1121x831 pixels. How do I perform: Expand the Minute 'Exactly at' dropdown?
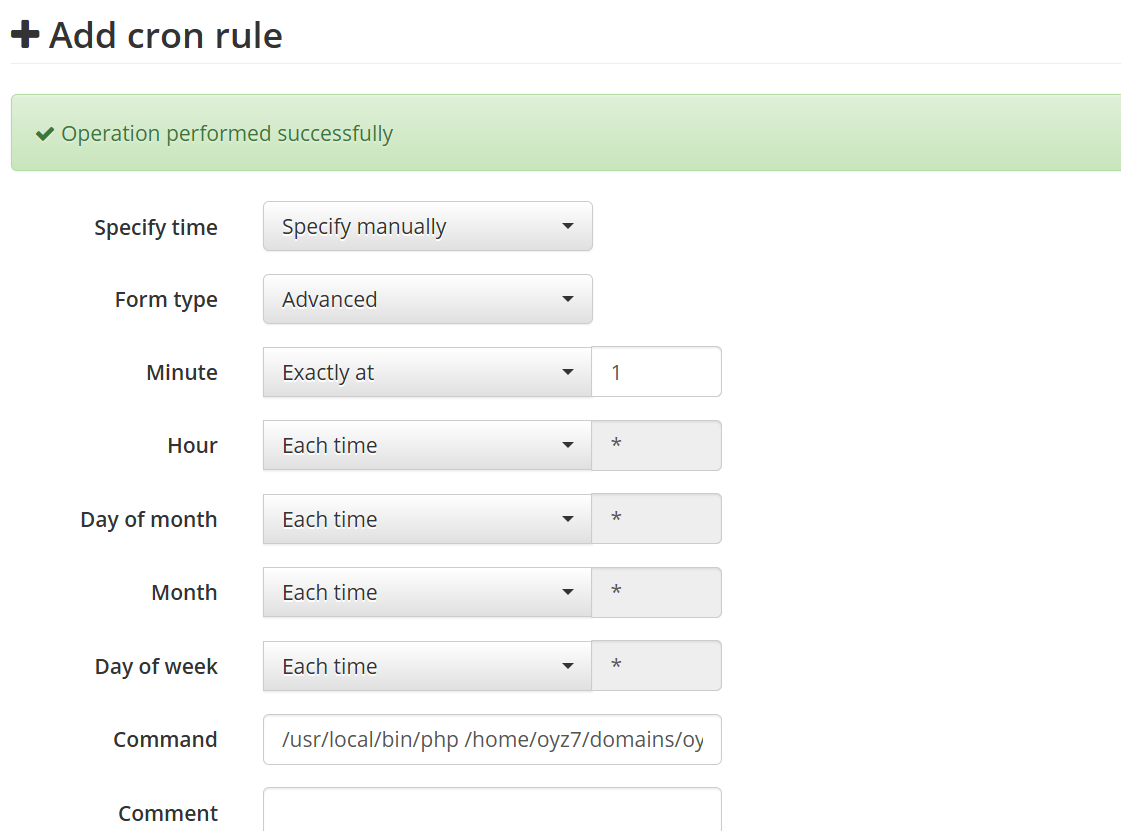click(x=427, y=373)
